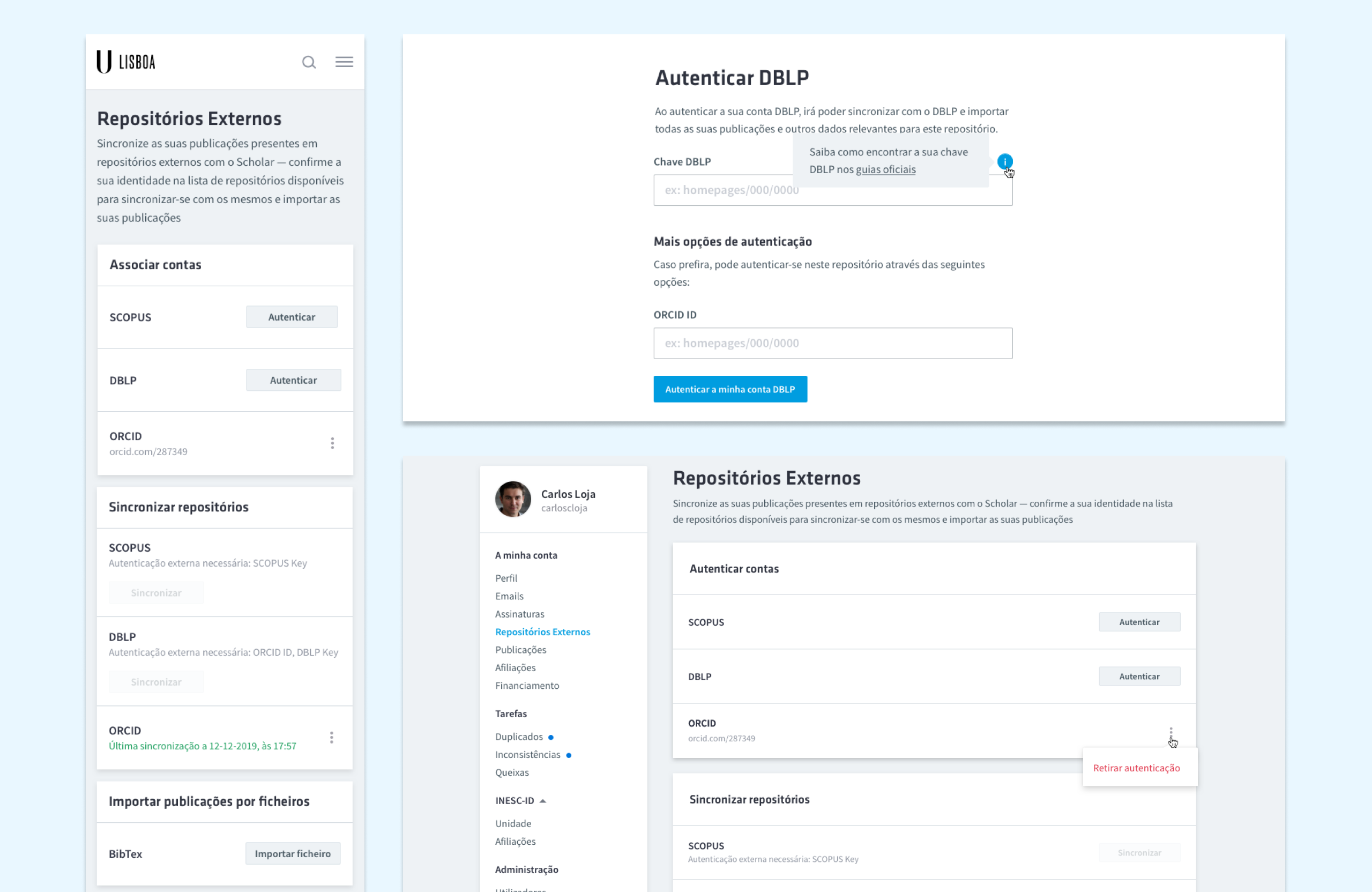This screenshot has width=1372, height=892.
Task: Collapse the INESC-ID section
Action: (x=542, y=801)
